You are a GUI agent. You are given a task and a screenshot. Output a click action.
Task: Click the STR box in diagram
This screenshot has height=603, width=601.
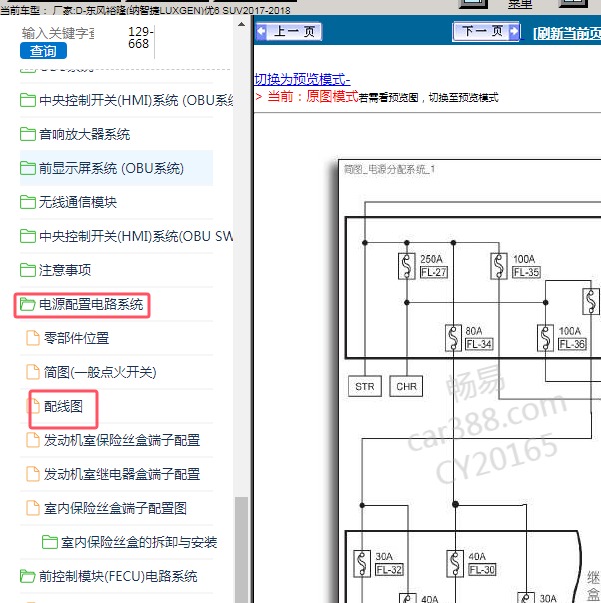tap(365, 386)
